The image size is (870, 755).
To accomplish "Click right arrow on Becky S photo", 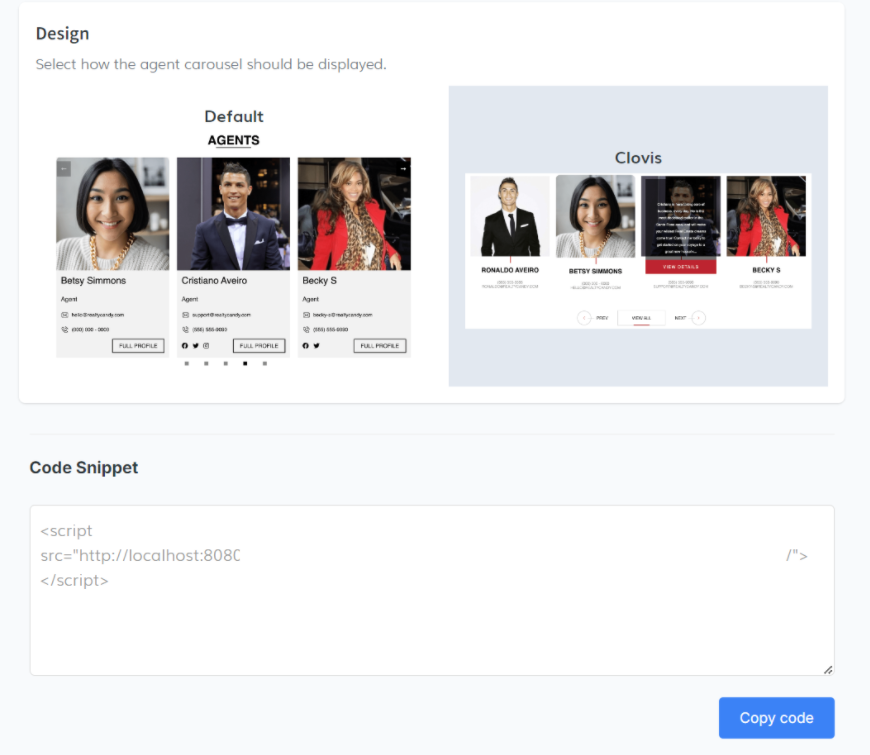I will coord(403,168).
